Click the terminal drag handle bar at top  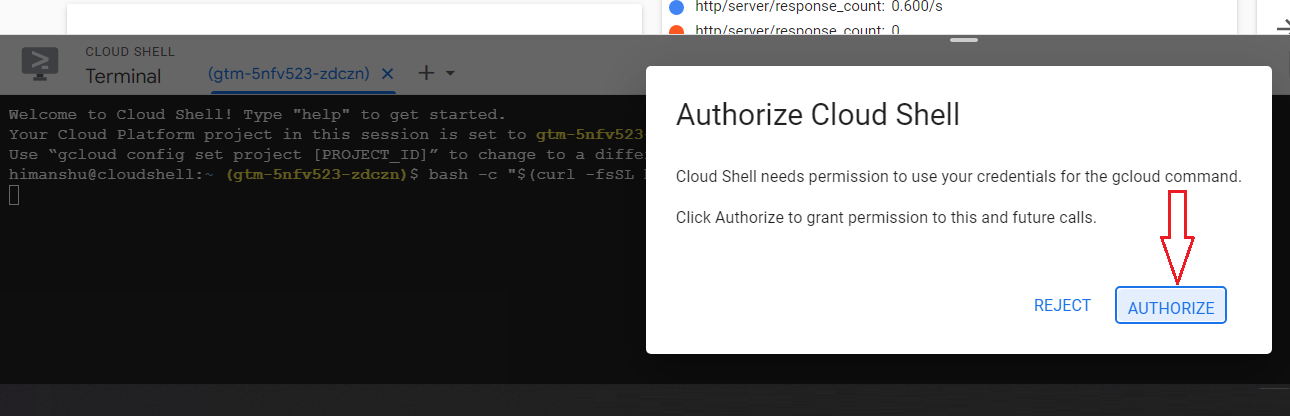pyautogui.click(x=964, y=40)
